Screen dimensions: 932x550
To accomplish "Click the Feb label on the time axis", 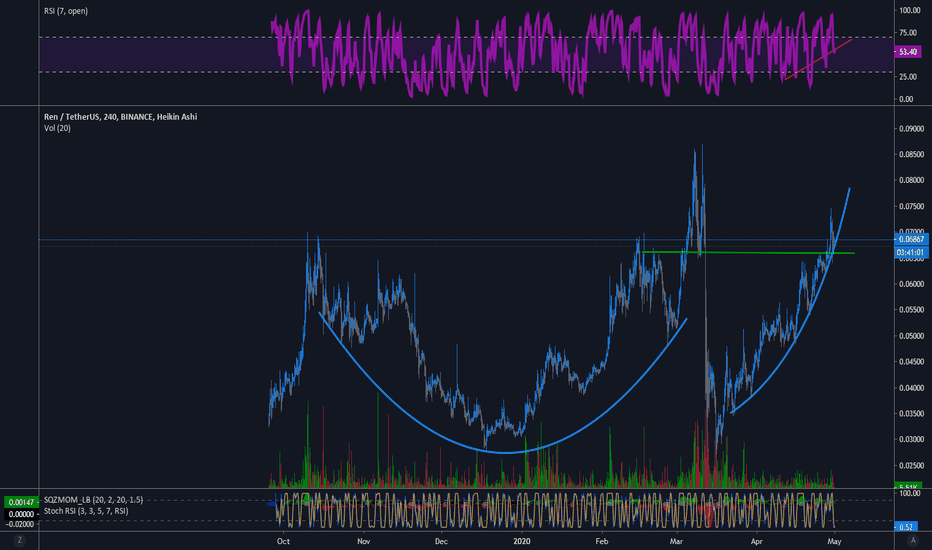I will tap(602, 541).
